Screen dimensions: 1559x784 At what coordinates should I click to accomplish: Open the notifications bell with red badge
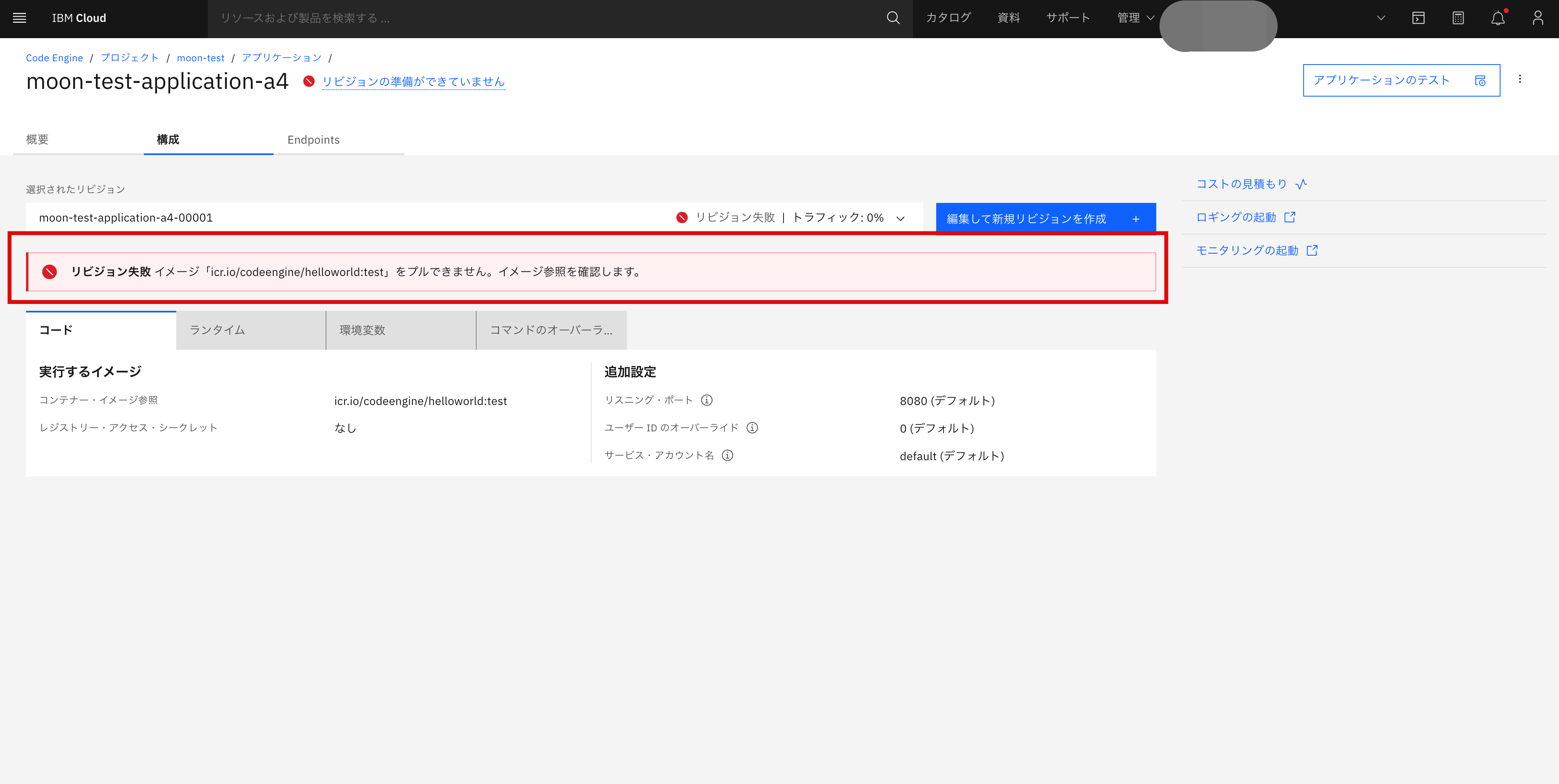click(1498, 19)
